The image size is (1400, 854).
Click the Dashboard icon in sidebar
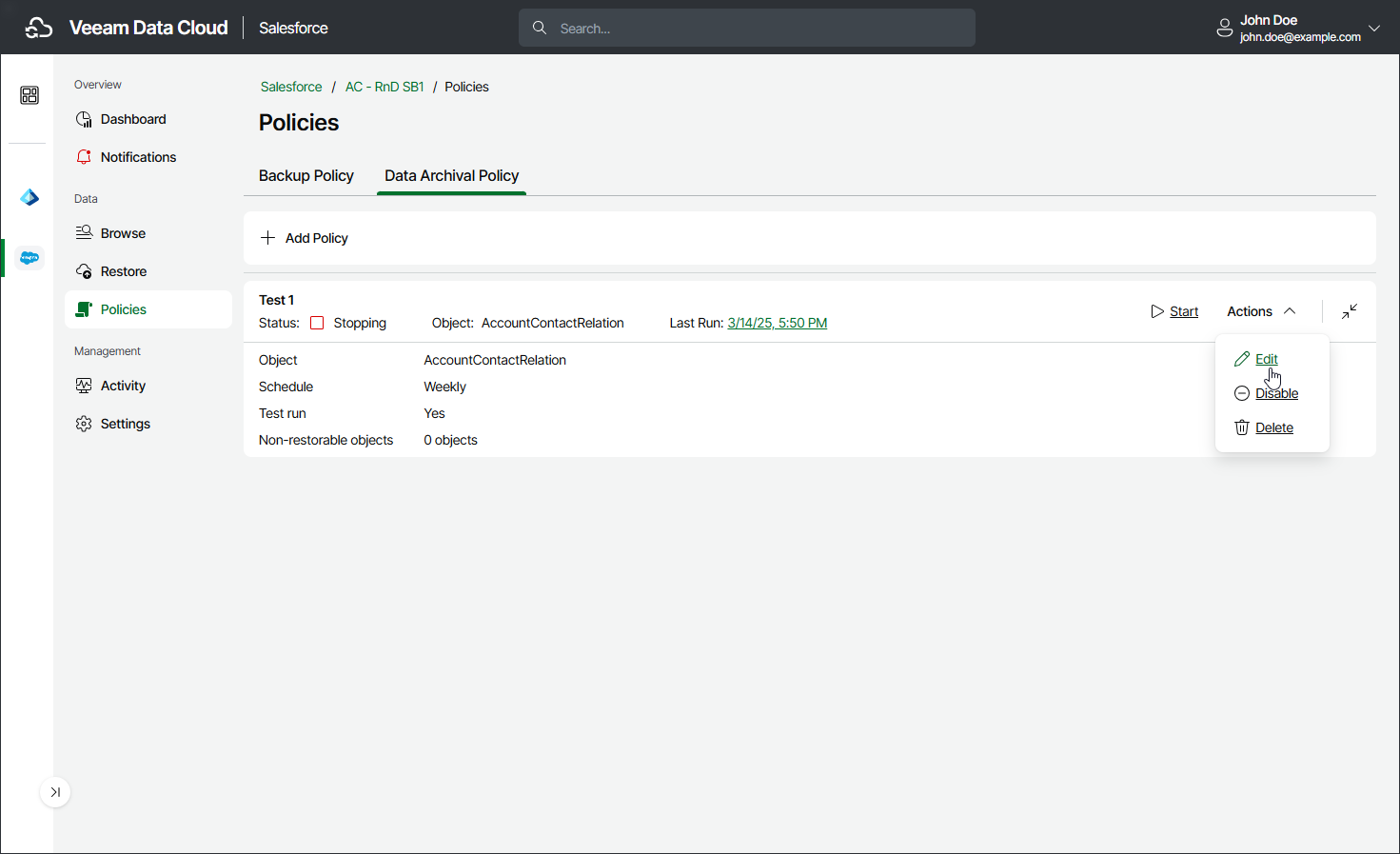click(x=84, y=119)
